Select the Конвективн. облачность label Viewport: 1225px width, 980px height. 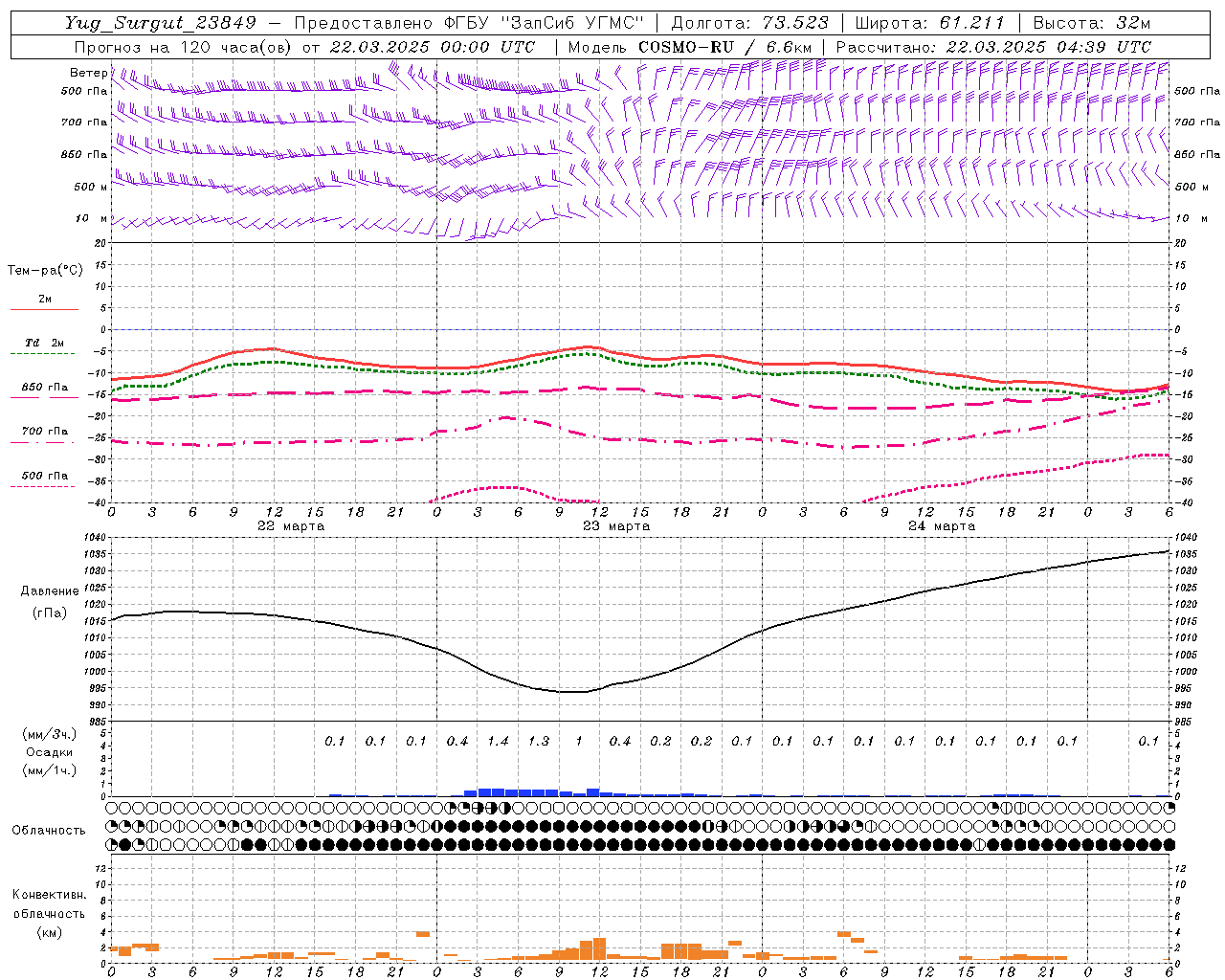tap(49, 904)
